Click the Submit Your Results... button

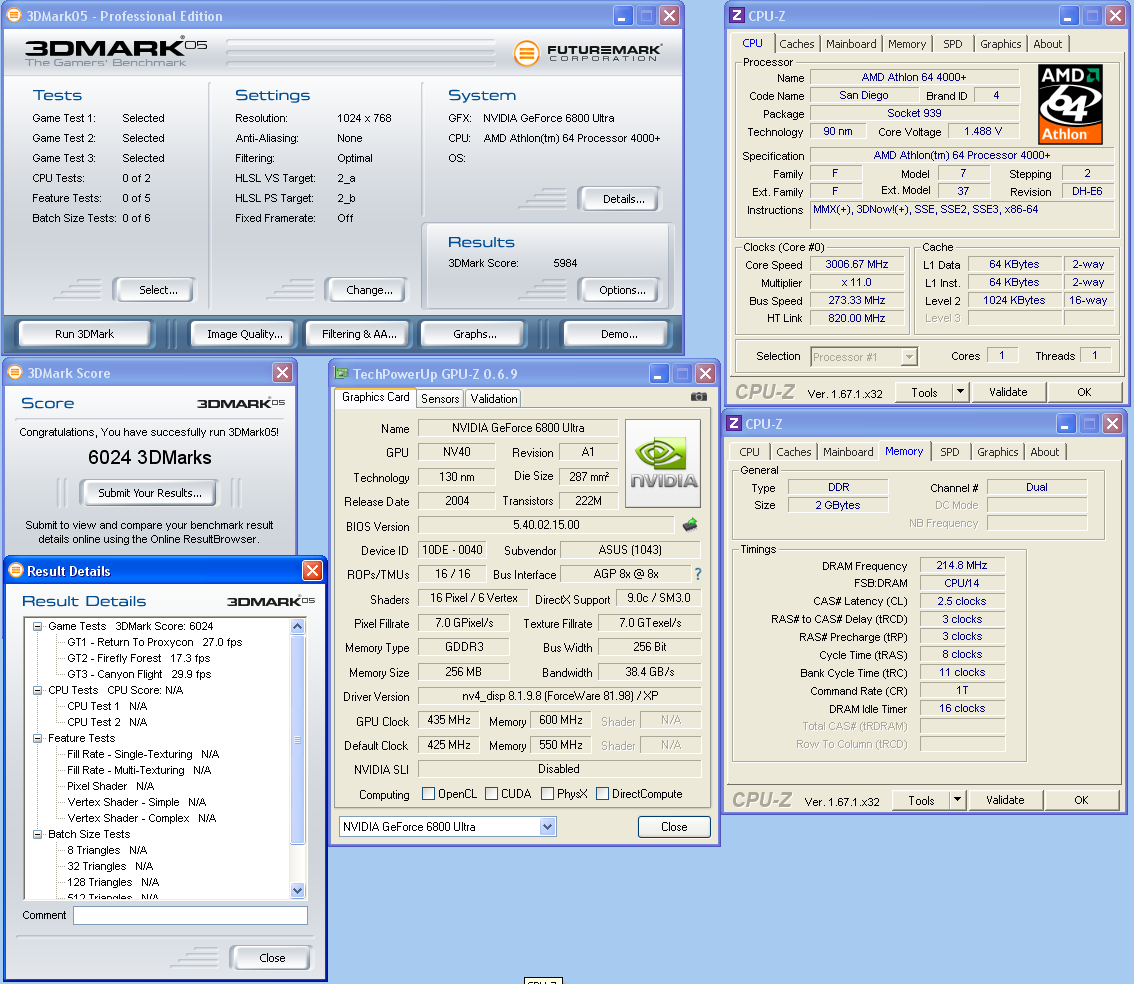click(x=150, y=493)
